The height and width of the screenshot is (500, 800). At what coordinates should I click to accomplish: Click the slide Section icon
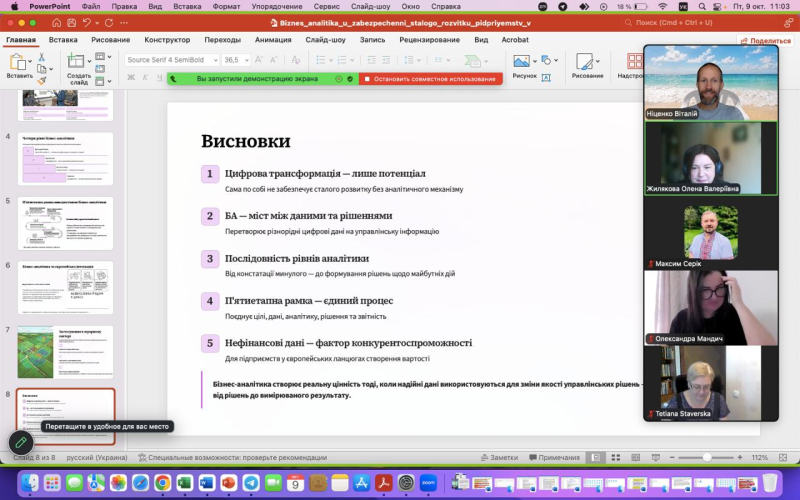tap(100, 81)
